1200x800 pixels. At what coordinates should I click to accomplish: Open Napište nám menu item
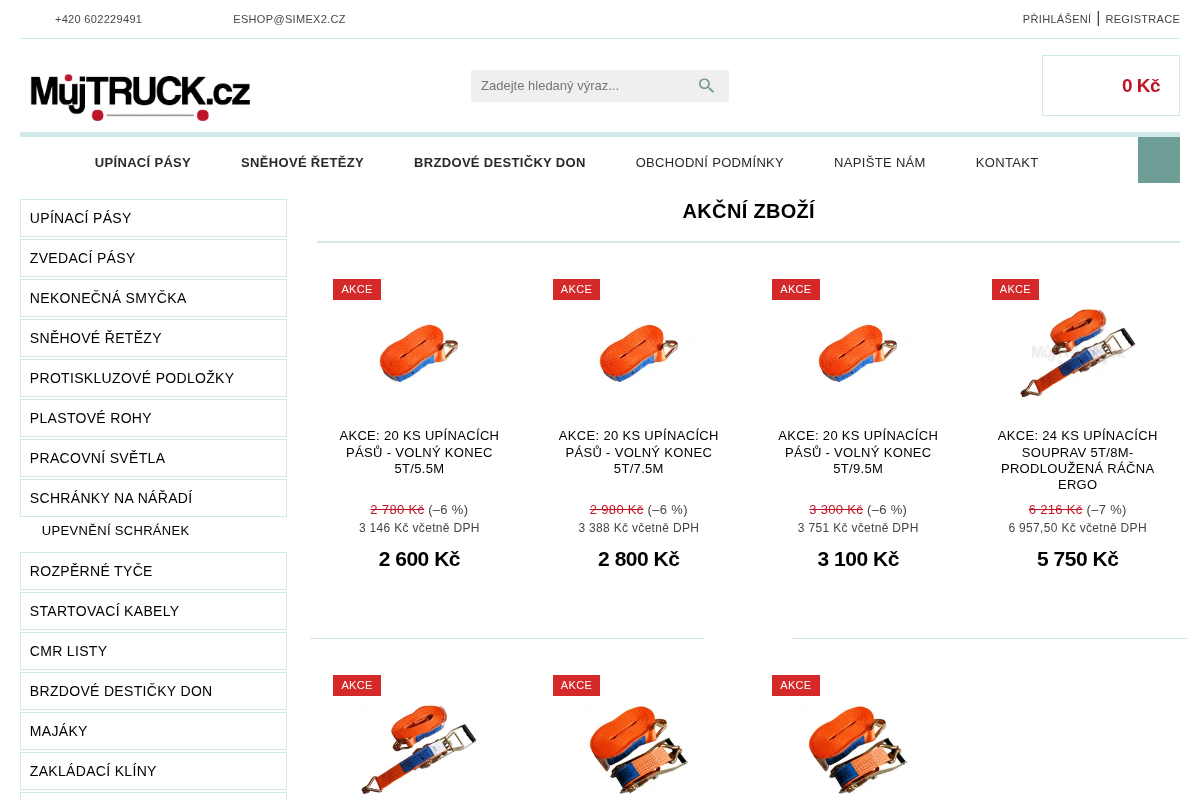coord(880,162)
